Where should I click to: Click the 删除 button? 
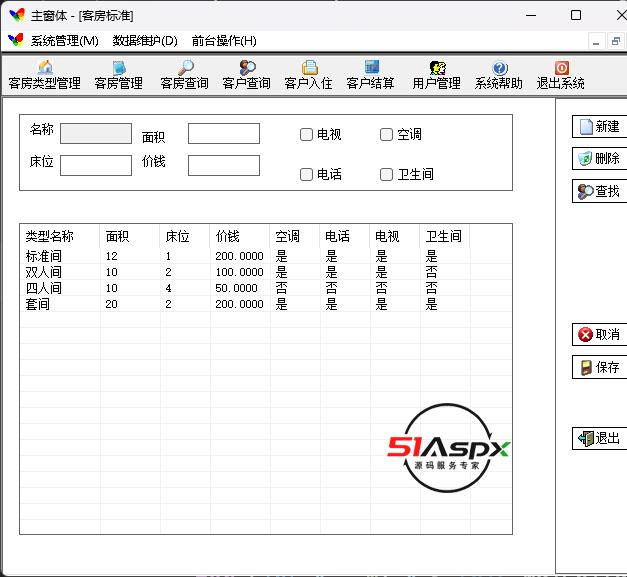(x=600, y=158)
